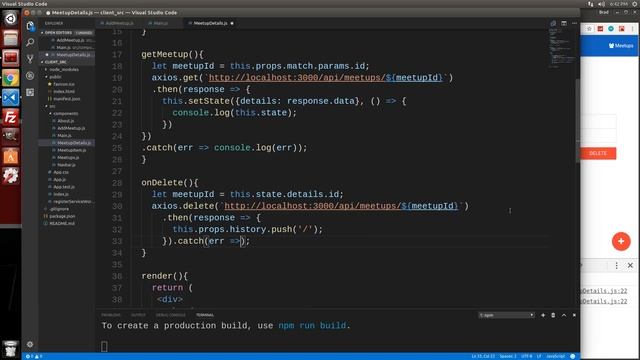
Task: Switch to the Output panel tab
Action: (138, 315)
